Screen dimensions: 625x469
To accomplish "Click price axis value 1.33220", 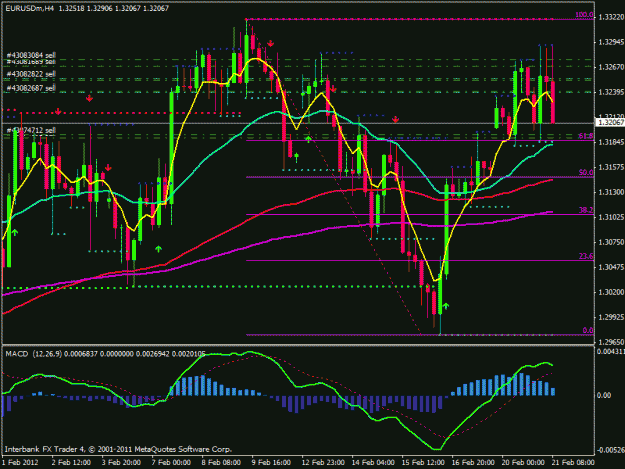I will [x=611, y=17].
